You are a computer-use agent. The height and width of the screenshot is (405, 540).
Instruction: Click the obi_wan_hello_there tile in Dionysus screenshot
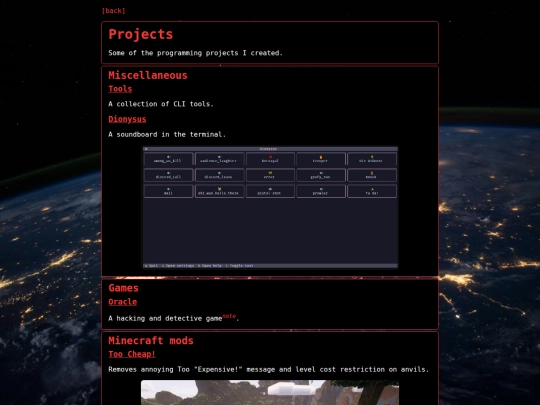(219, 191)
